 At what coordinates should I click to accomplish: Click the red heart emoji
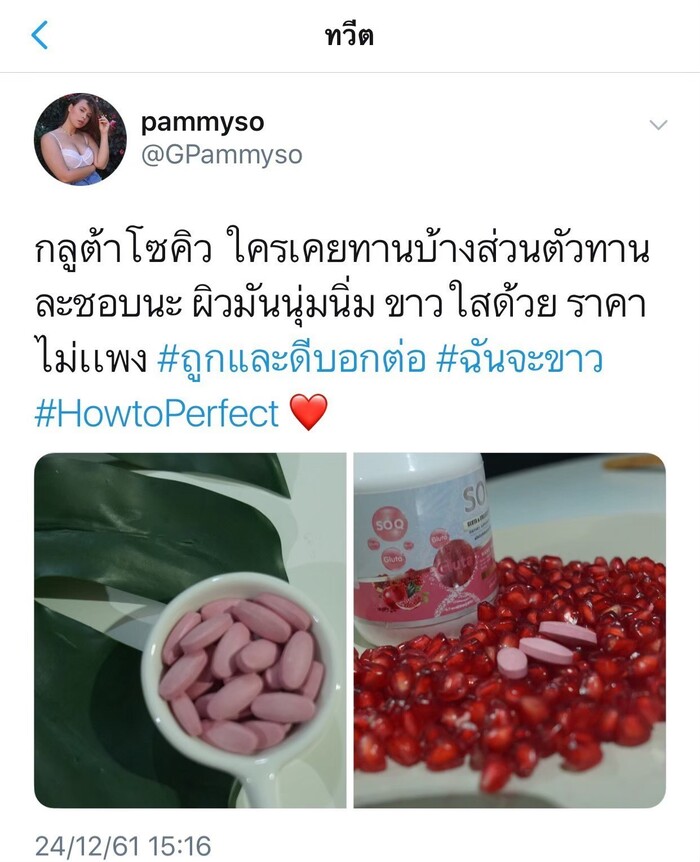[x=308, y=412]
